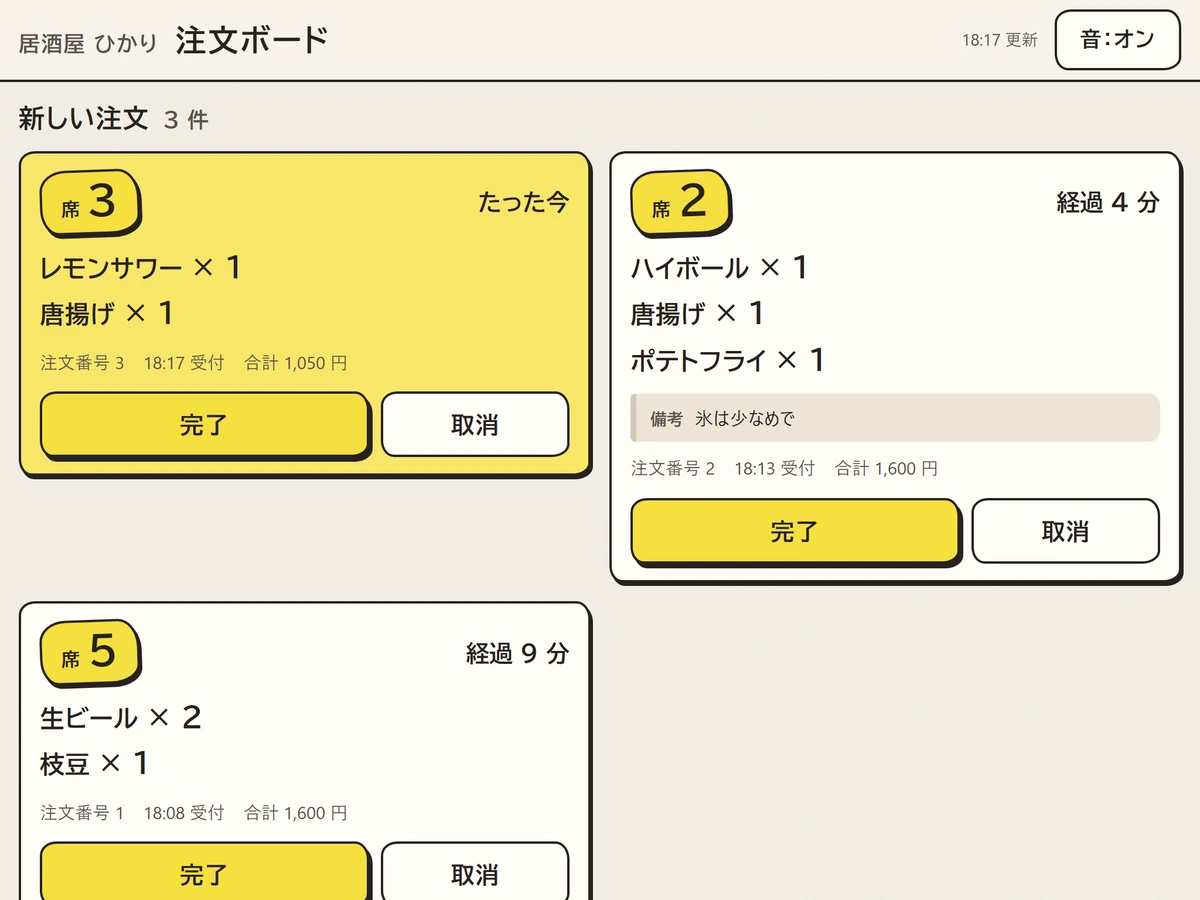Click 注文番号 3 order number text
Image resolution: width=1200 pixels, height=900 pixels.
(x=83, y=363)
